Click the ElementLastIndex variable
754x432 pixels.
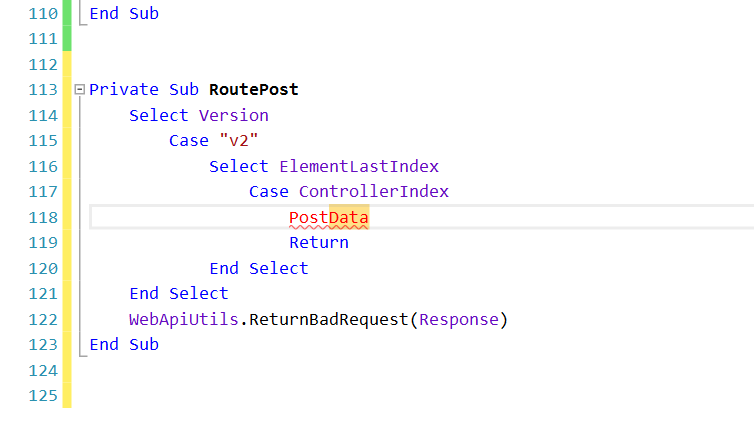(x=358, y=166)
